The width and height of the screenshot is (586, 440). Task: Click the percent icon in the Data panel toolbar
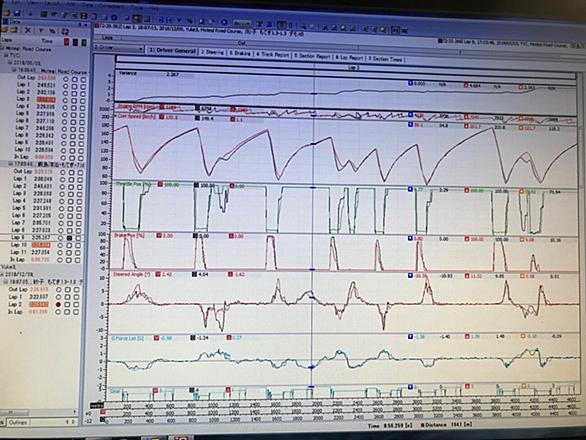point(53,31)
